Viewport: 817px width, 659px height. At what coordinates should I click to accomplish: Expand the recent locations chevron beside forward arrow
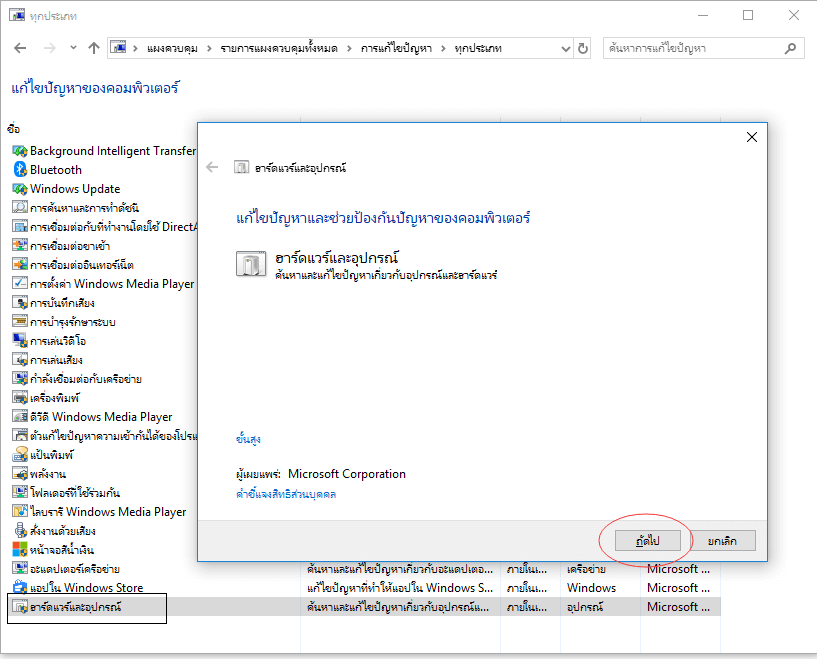click(73, 48)
